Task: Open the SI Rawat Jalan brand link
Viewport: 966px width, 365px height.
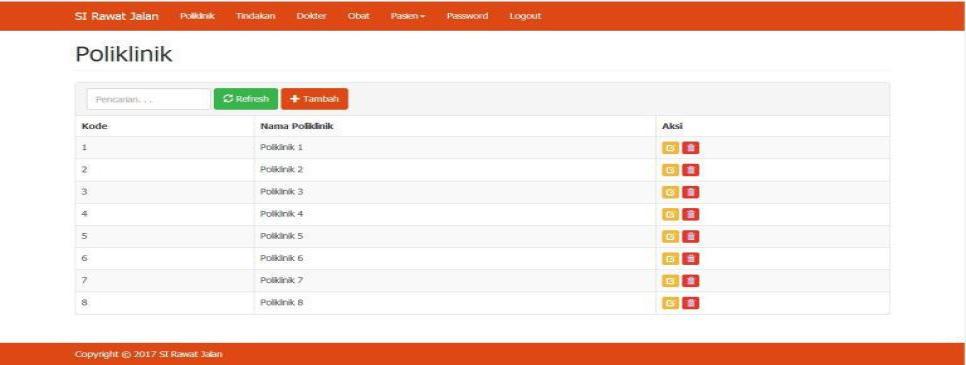Action: point(116,16)
